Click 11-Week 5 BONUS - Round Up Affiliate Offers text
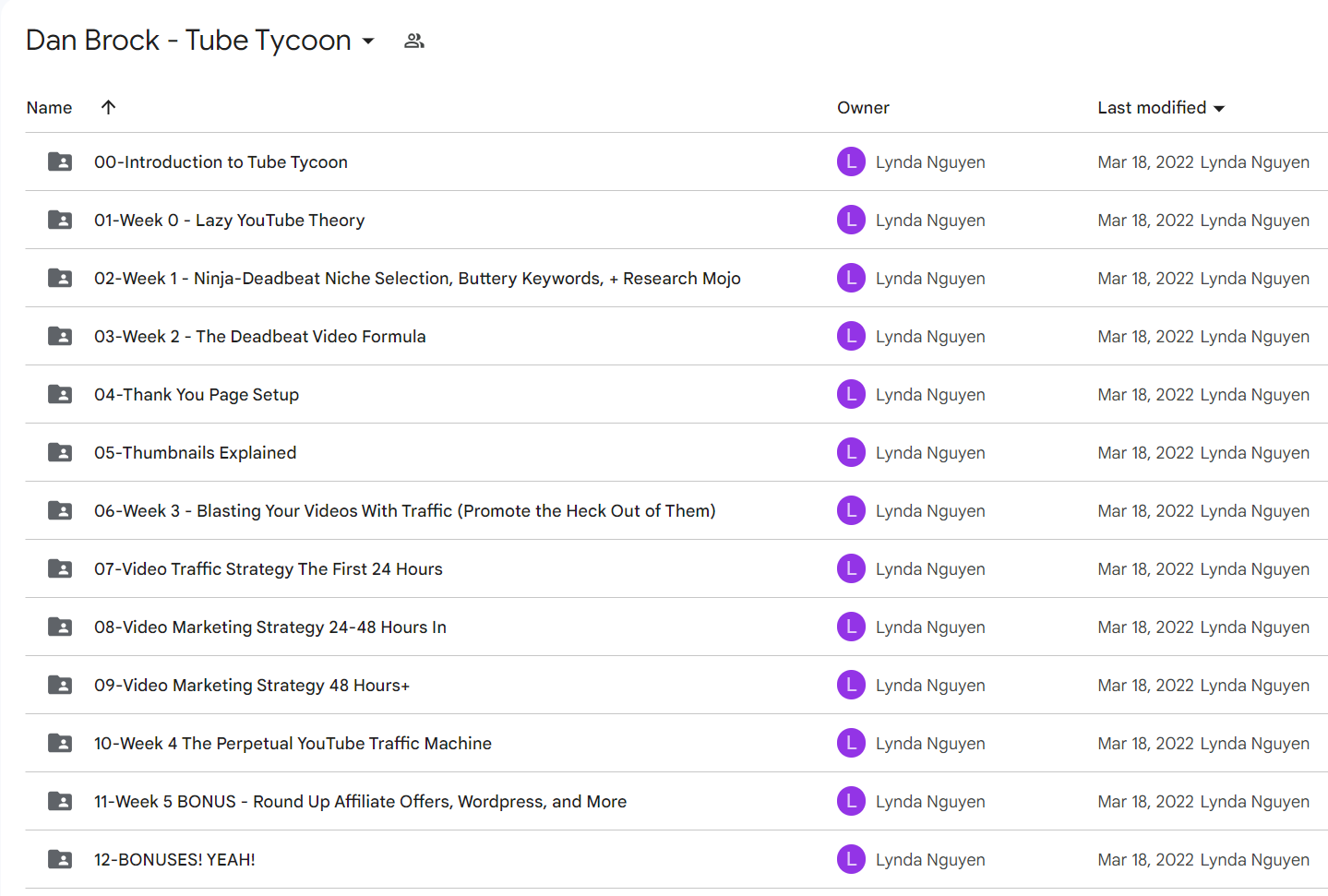 click(360, 802)
